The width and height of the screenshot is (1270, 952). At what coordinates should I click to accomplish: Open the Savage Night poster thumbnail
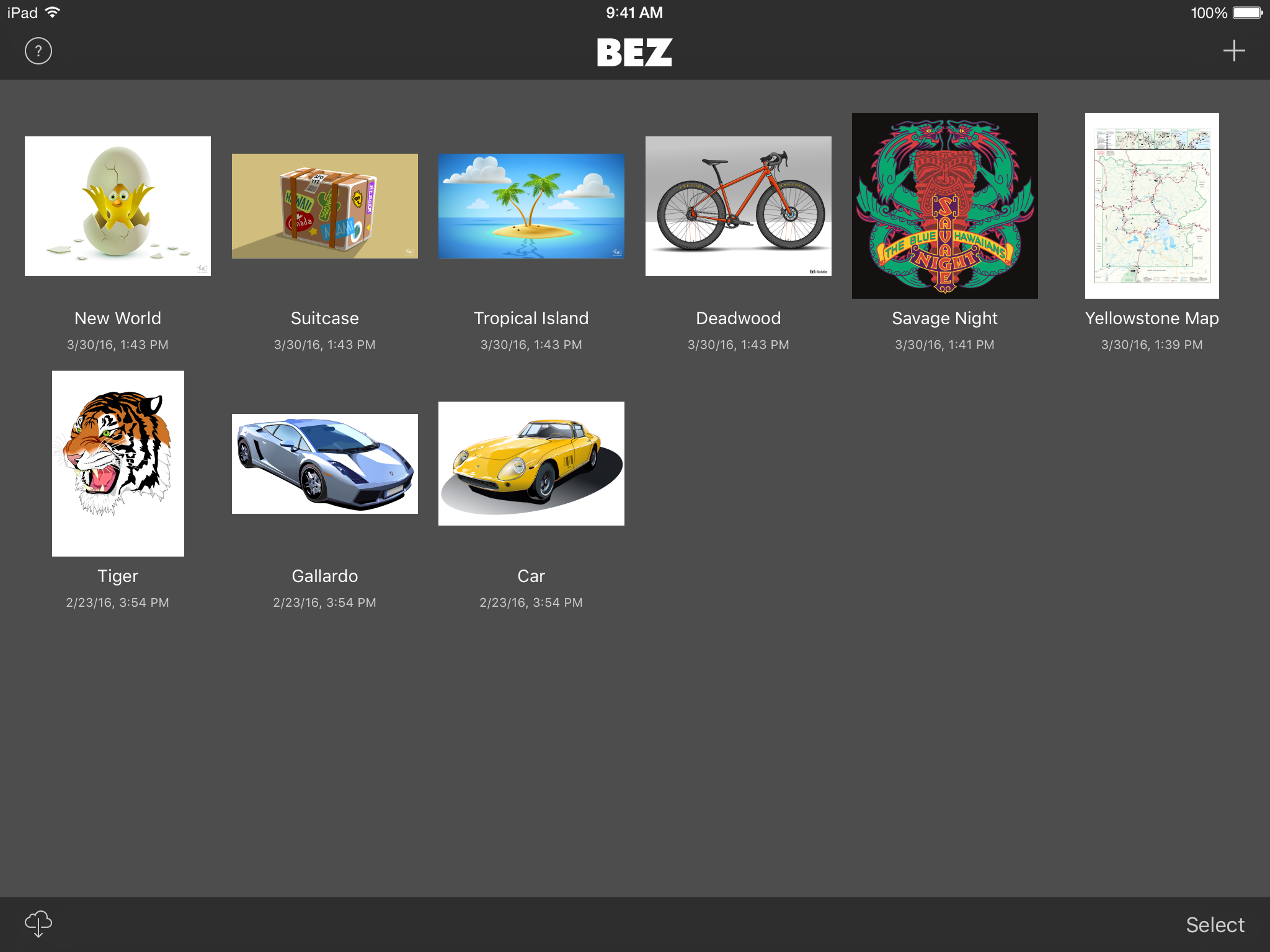point(945,206)
